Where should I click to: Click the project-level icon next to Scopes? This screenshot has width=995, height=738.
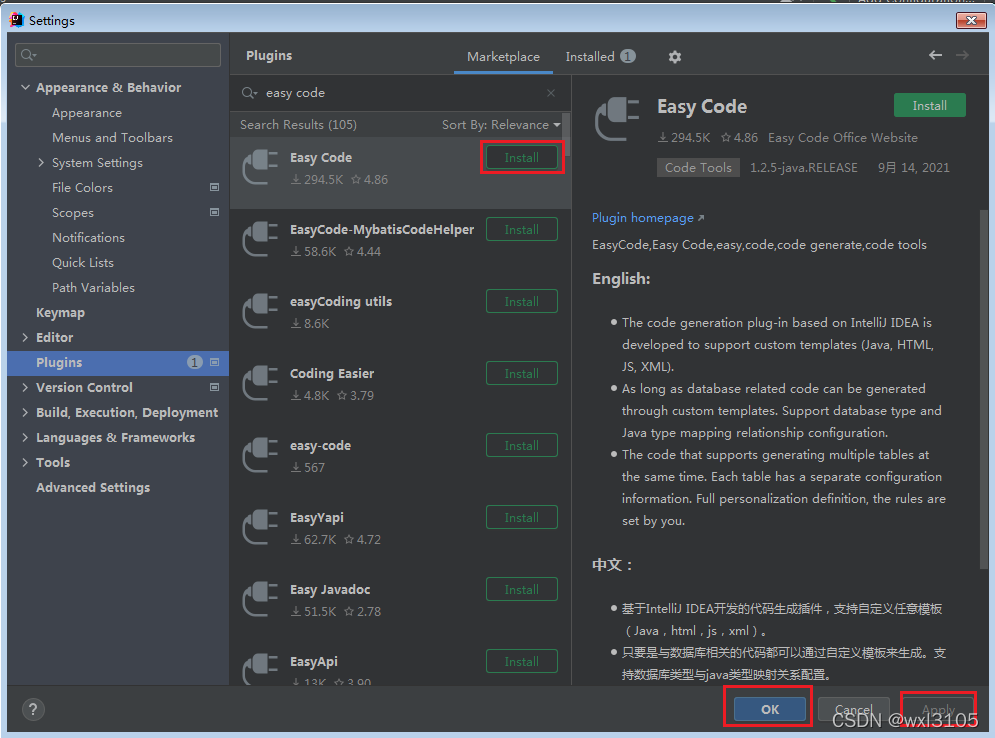pyautogui.click(x=214, y=212)
